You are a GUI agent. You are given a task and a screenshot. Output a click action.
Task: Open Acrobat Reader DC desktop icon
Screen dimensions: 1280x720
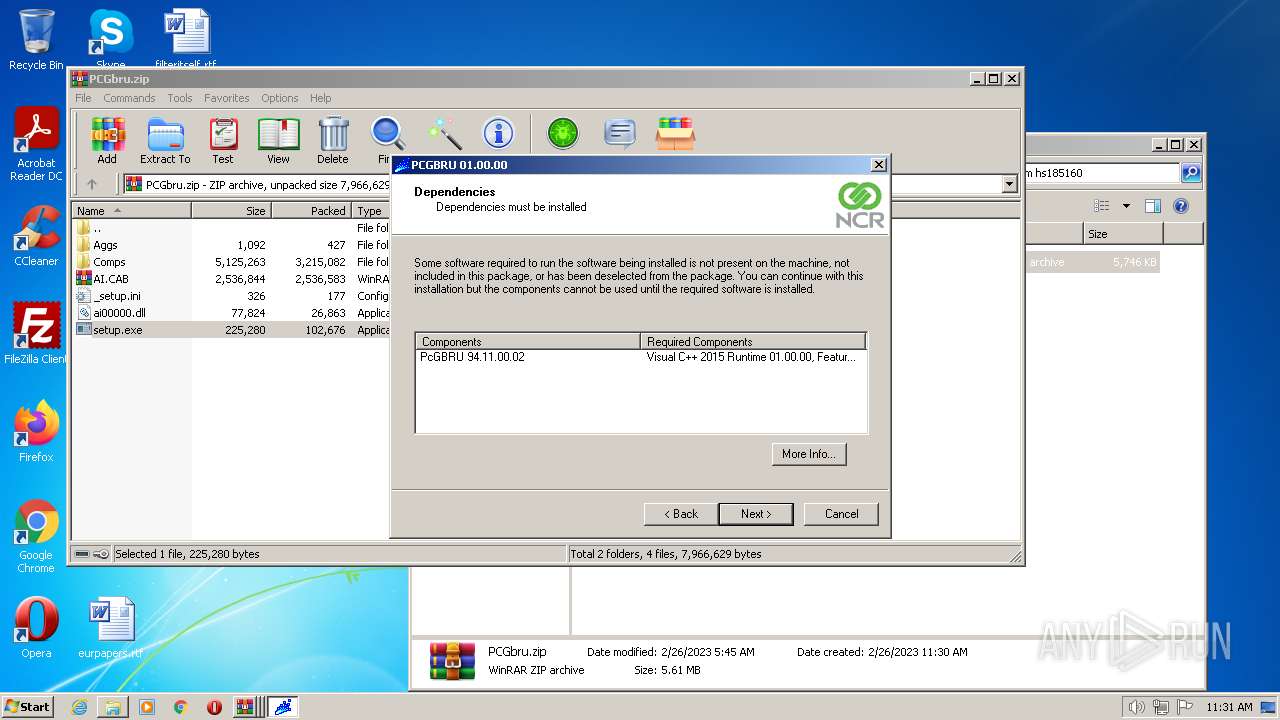pos(36,145)
